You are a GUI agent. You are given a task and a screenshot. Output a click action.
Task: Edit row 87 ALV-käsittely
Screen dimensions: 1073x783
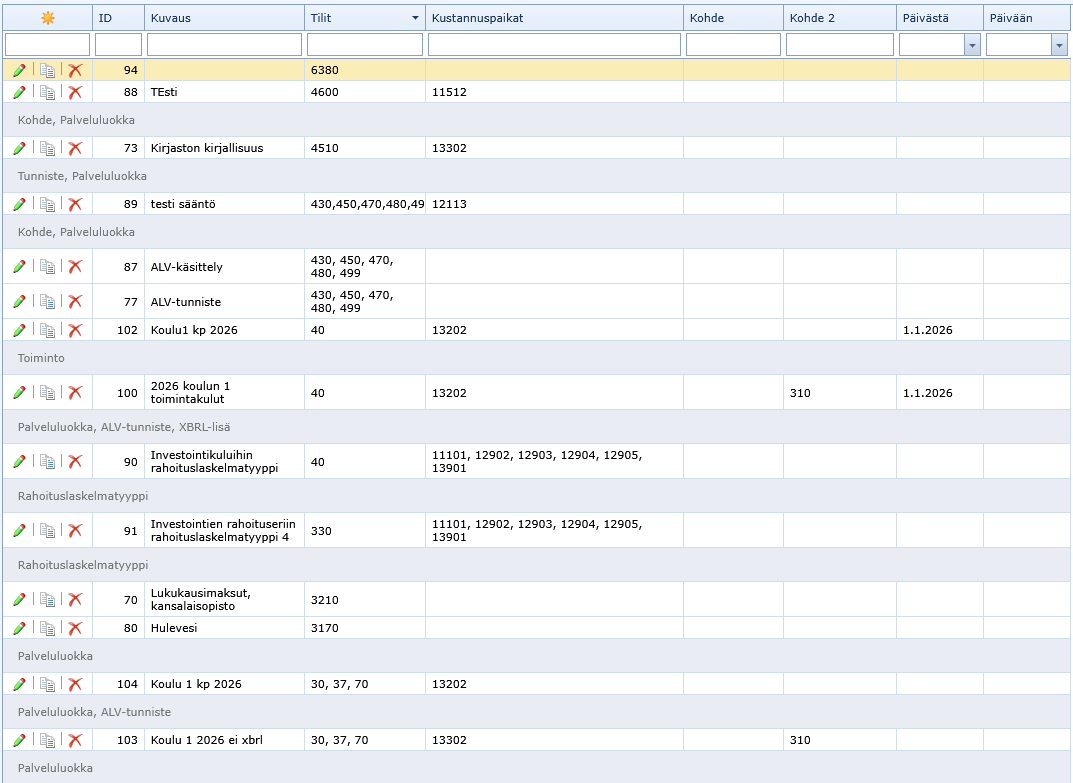click(x=19, y=267)
